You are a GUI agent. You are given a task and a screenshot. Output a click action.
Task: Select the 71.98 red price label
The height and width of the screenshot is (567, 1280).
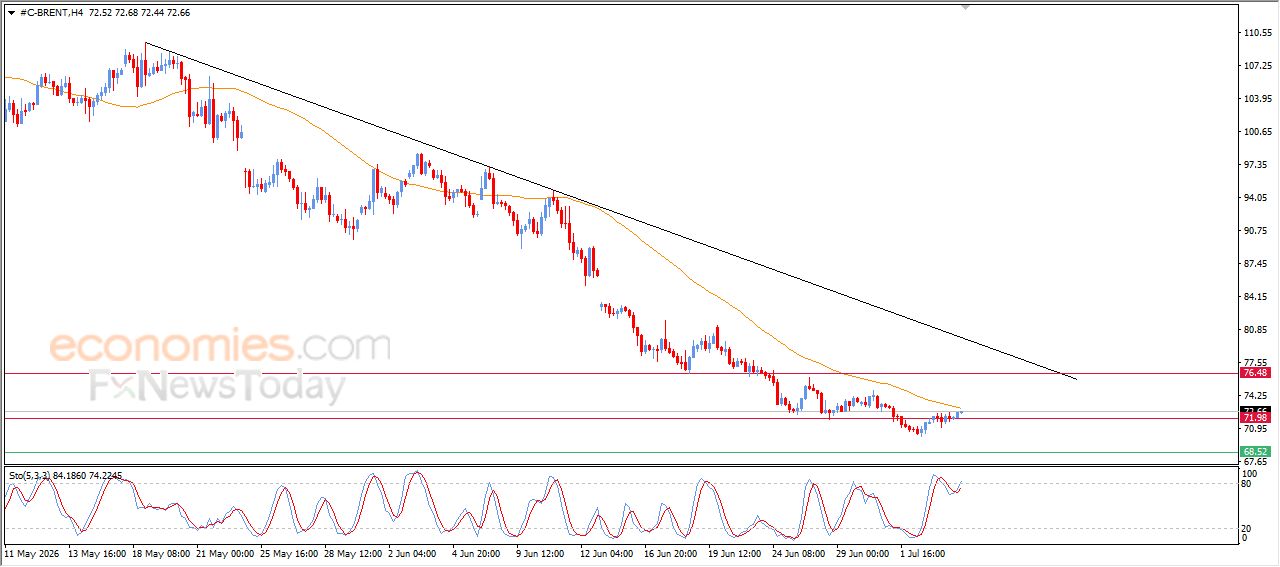click(x=1254, y=418)
